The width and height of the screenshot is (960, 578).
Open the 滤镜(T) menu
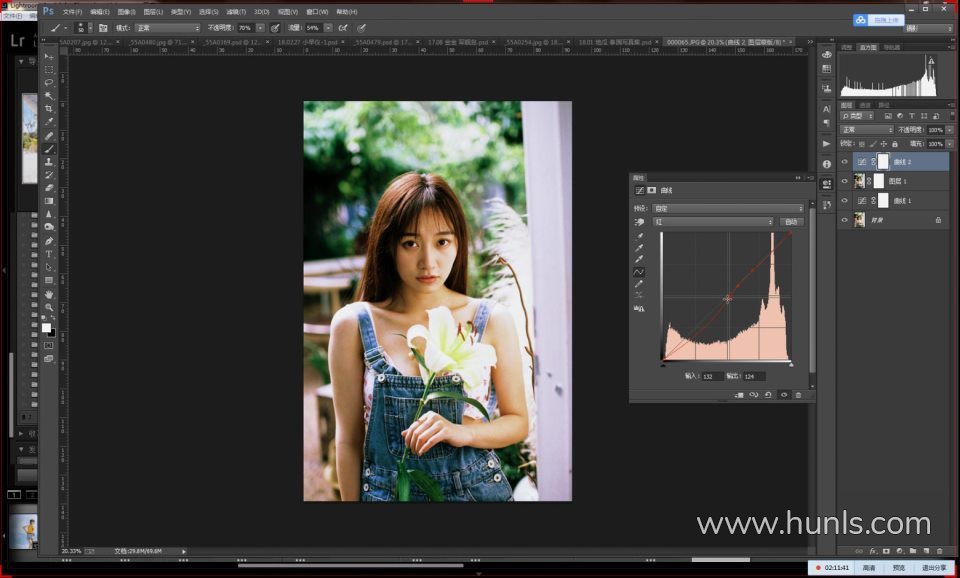(236, 12)
